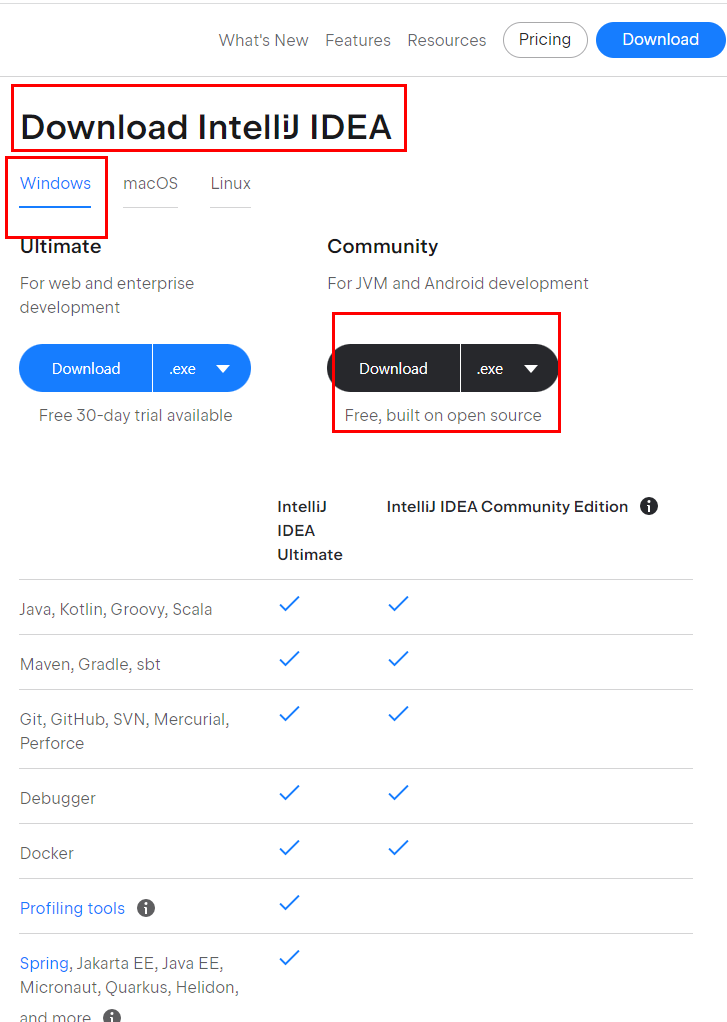Open the Resources menu item
Image resolution: width=727 pixels, height=1022 pixels.
[x=447, y=40]
